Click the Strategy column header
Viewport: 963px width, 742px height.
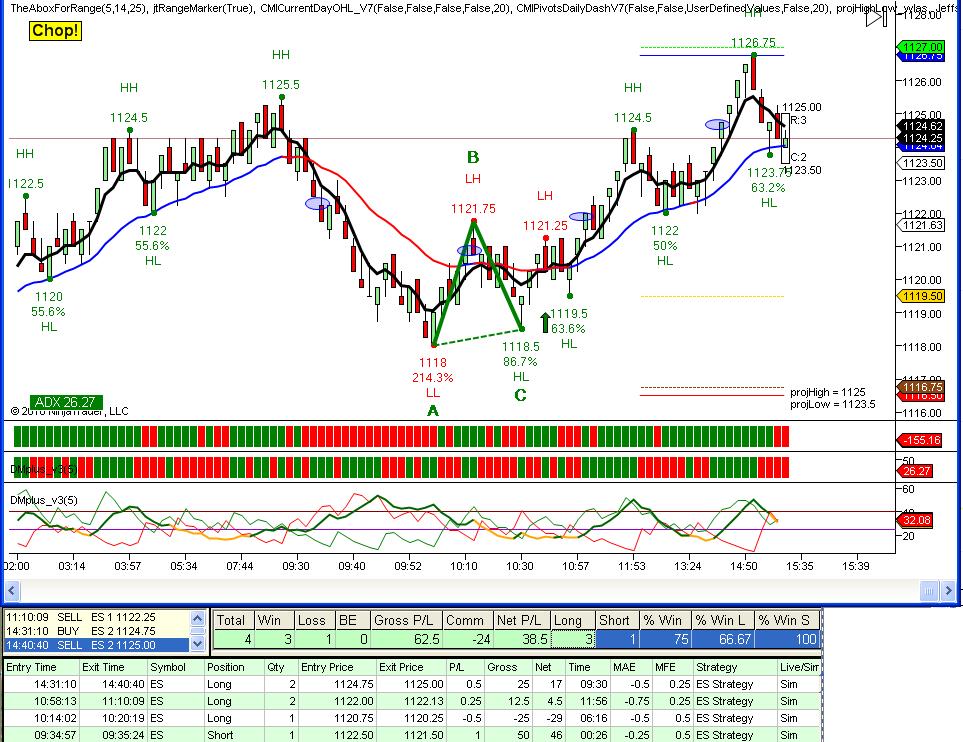coord(735,667)
